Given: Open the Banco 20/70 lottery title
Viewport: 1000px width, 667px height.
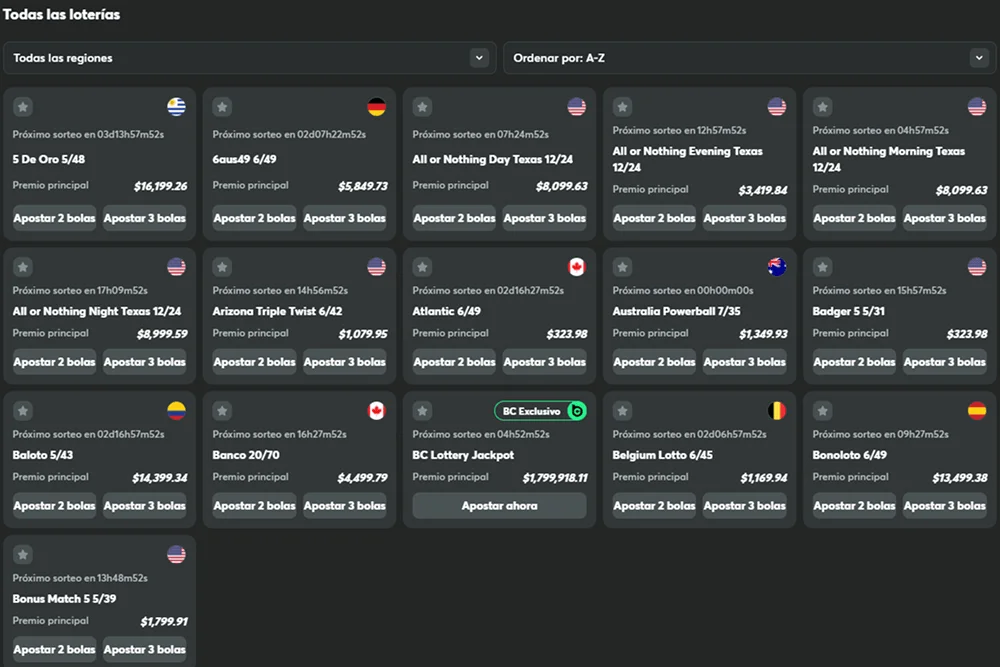Looking at the screenshot, I should click(246, 455).
